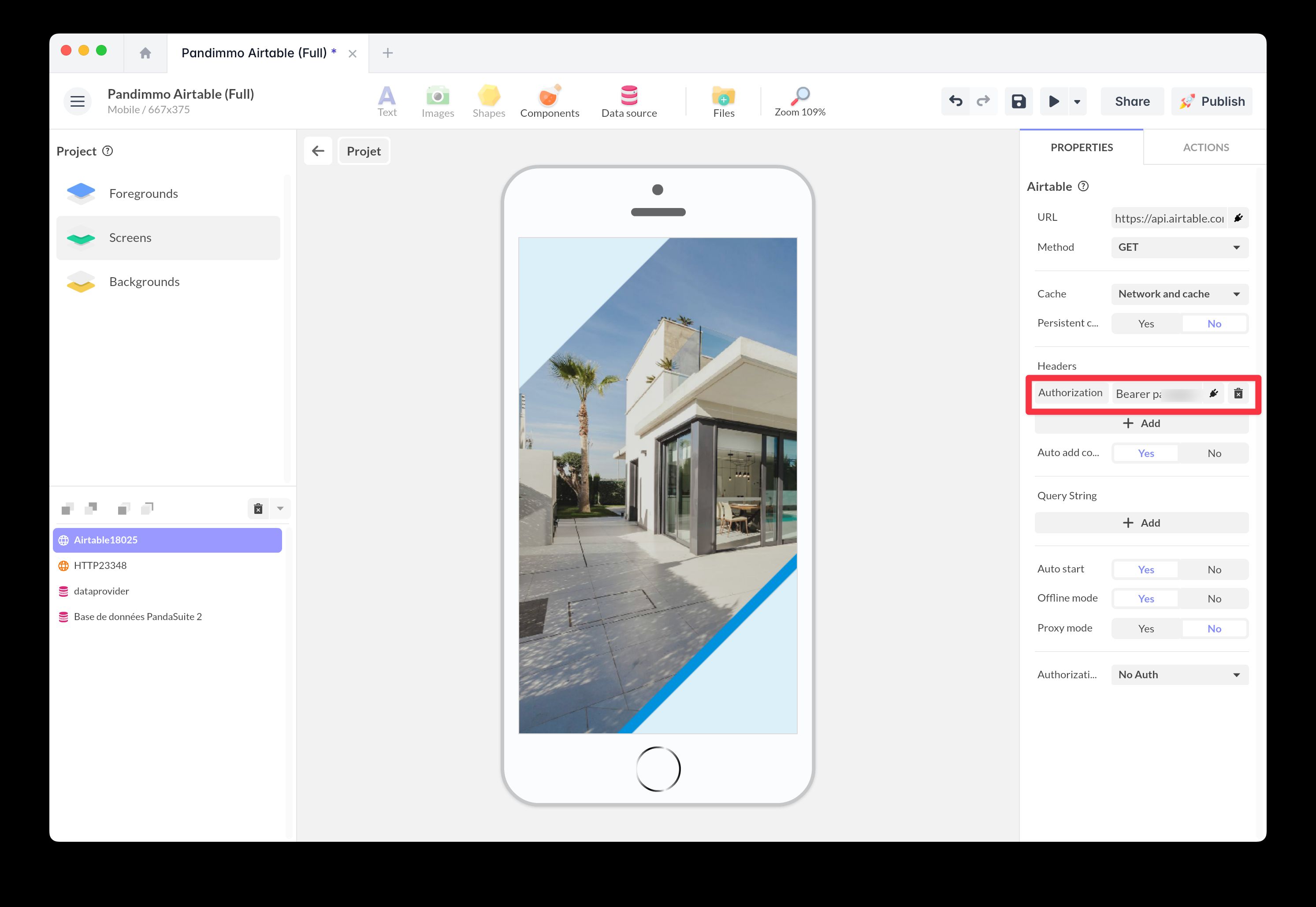The image size is (1316, 907).
Task: Delete the Authorization header row
Action: pyautogui.click(x=1239, y=393)
